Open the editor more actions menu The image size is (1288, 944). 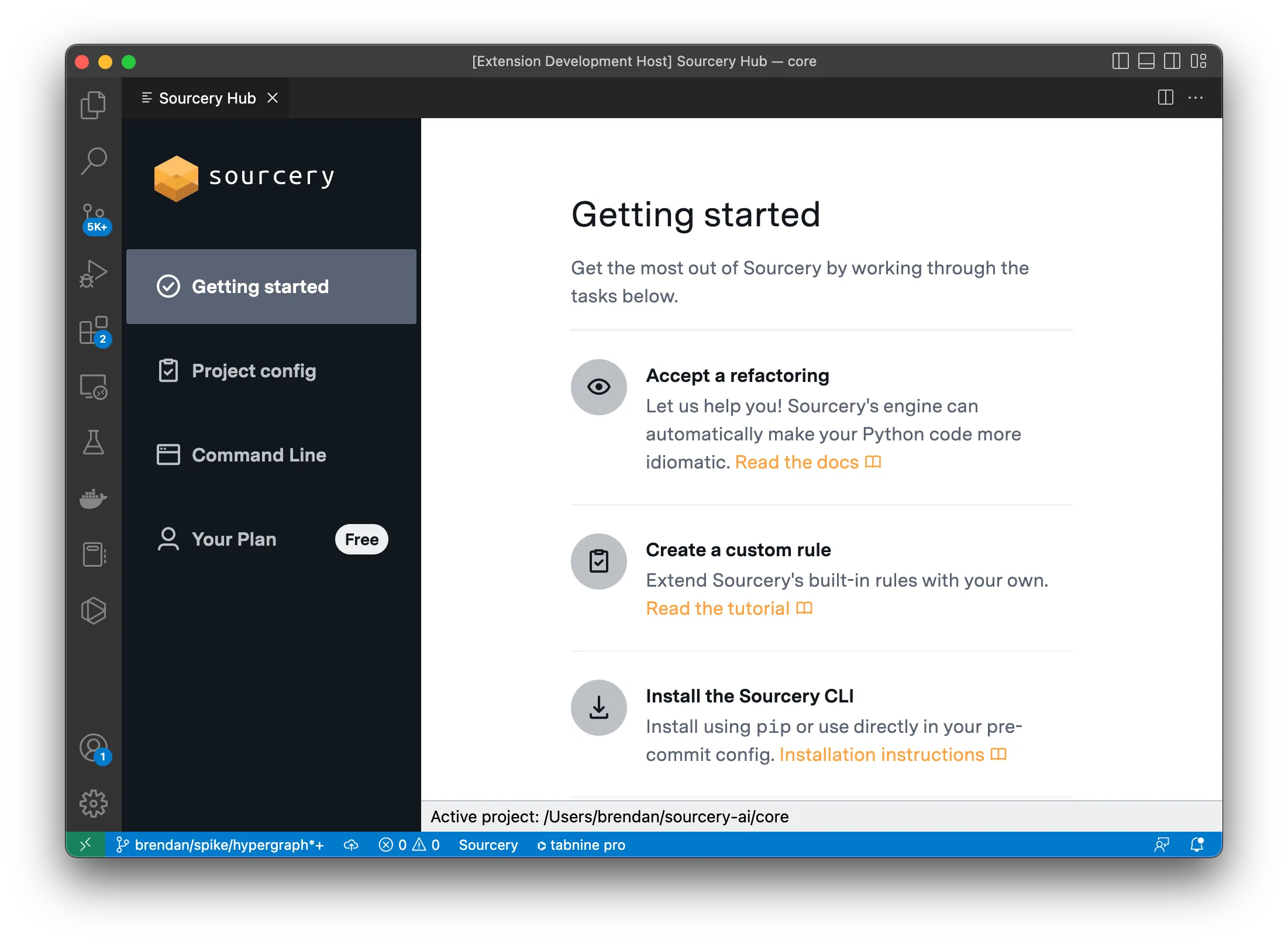click(x=1196, y=98)
